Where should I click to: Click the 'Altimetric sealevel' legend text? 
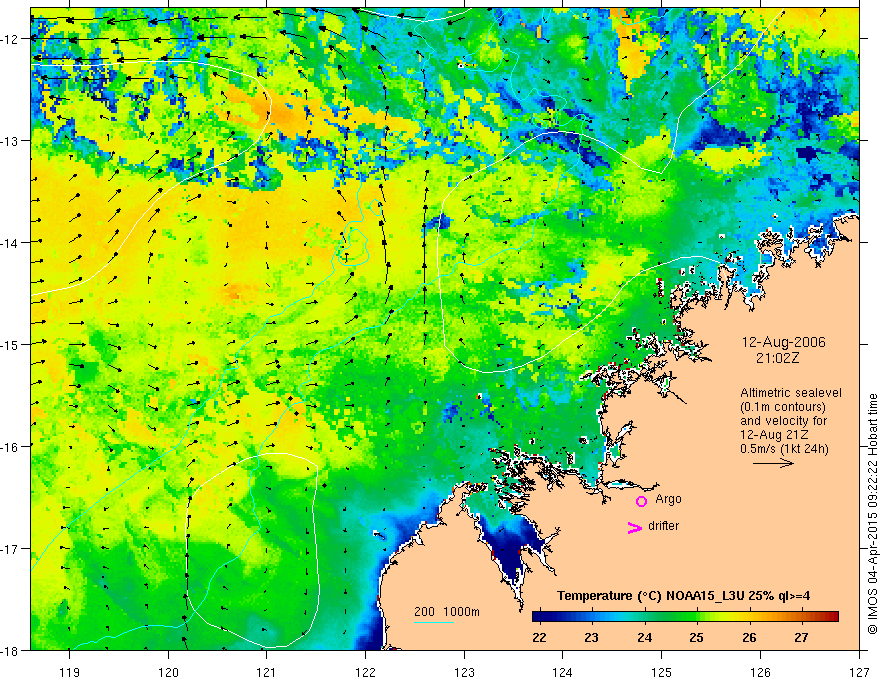[x=791, y=393]
